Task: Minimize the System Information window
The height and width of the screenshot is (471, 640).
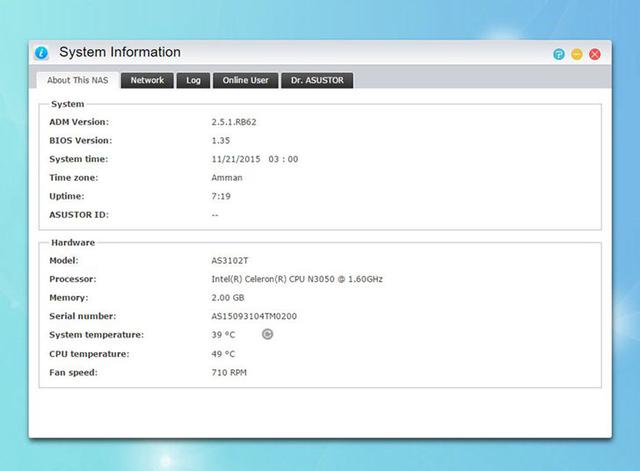Action: tap(577, 54)
